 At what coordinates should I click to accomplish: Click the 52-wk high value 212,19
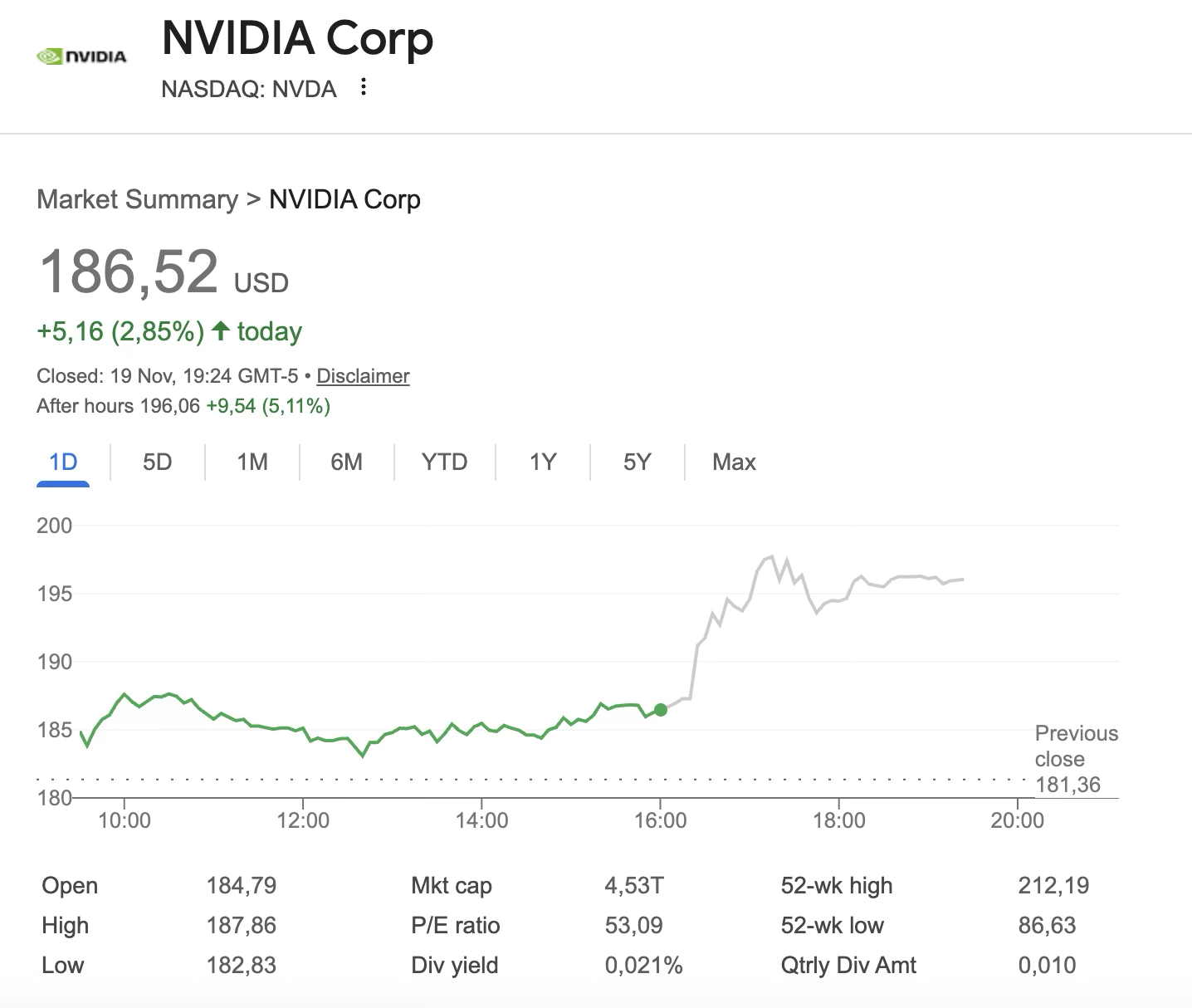tap(1053, 885)
